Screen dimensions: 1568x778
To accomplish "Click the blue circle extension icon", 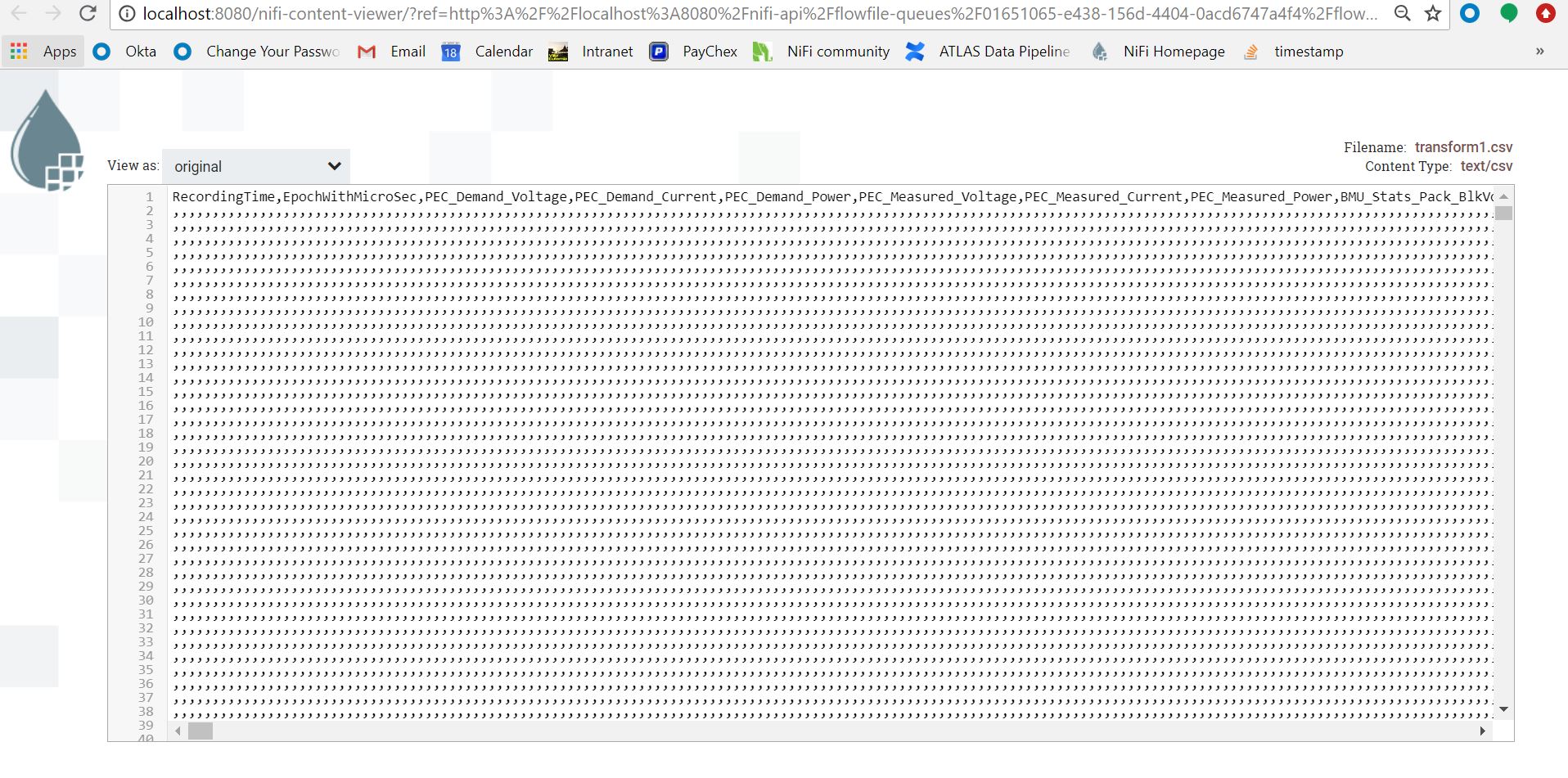I will click(x=1470, y=13).
